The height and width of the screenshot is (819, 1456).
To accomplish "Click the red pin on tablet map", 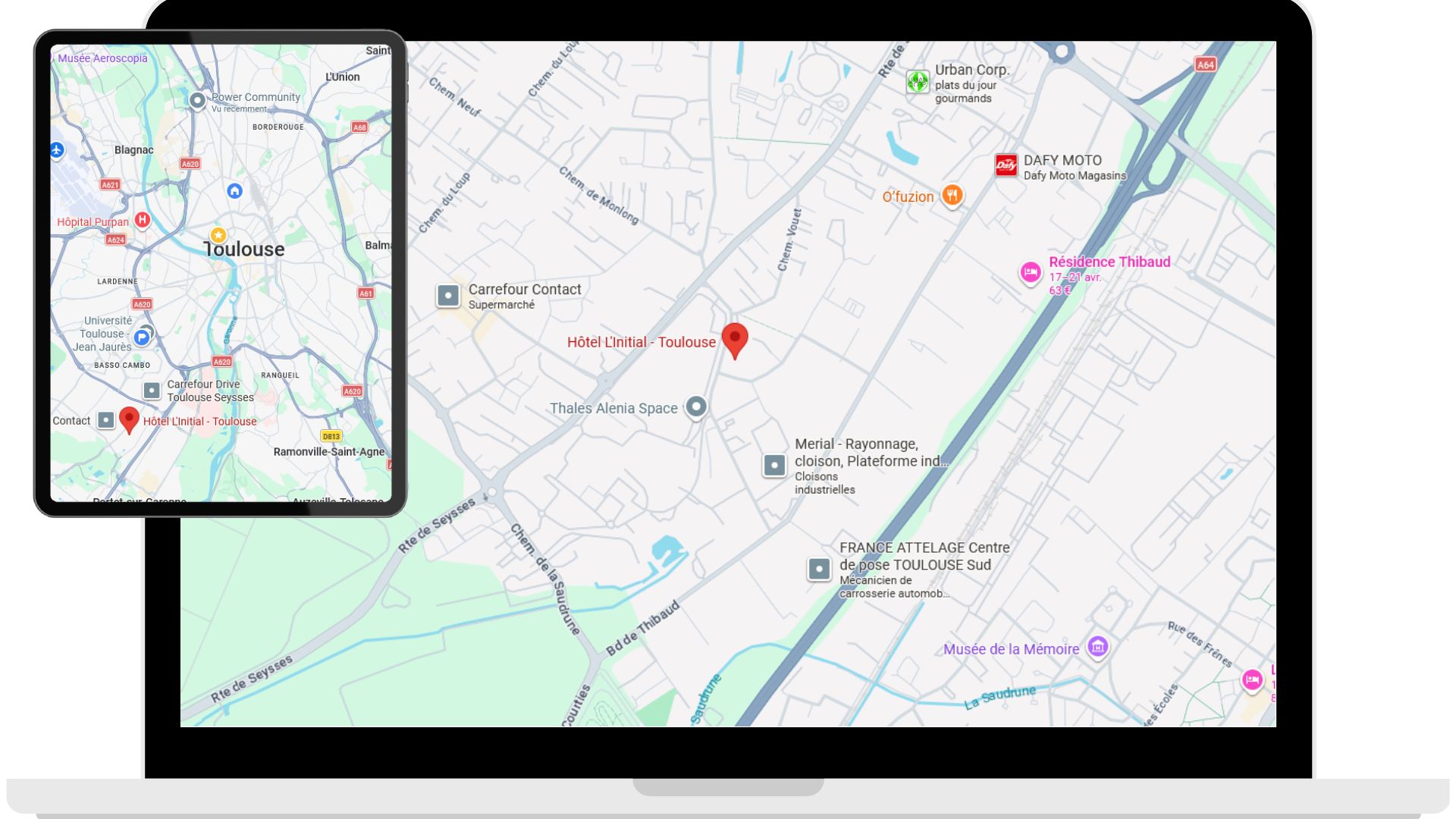I will (x=130, y=419).
